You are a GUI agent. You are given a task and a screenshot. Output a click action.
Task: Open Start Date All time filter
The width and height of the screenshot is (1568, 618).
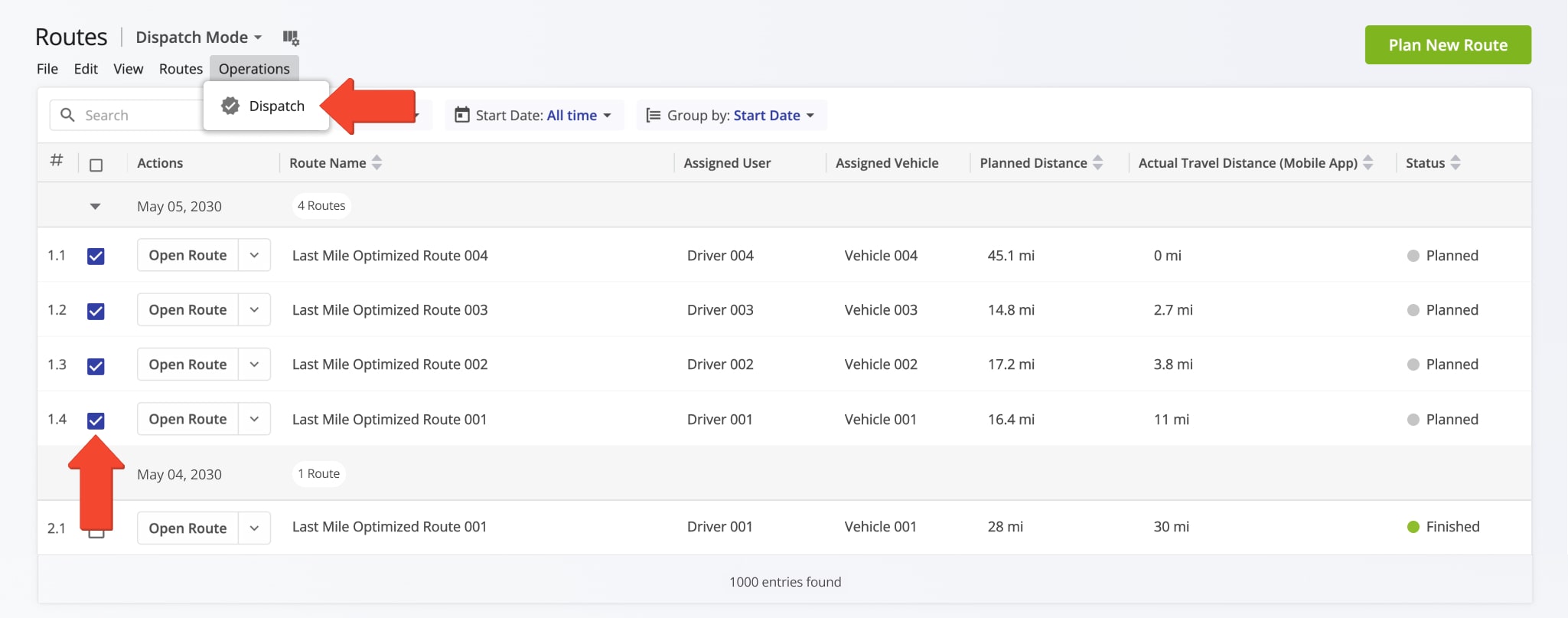[534, 115]
